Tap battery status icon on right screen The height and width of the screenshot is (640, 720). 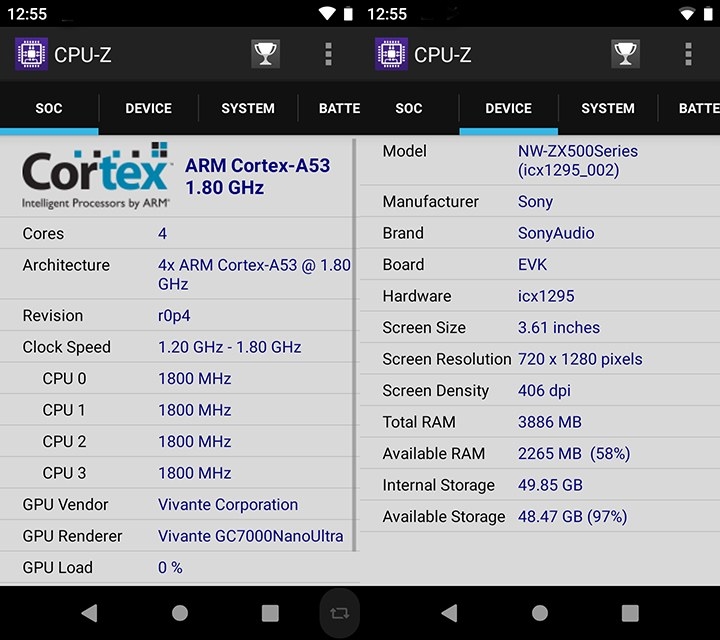click(x=708, y=13)
